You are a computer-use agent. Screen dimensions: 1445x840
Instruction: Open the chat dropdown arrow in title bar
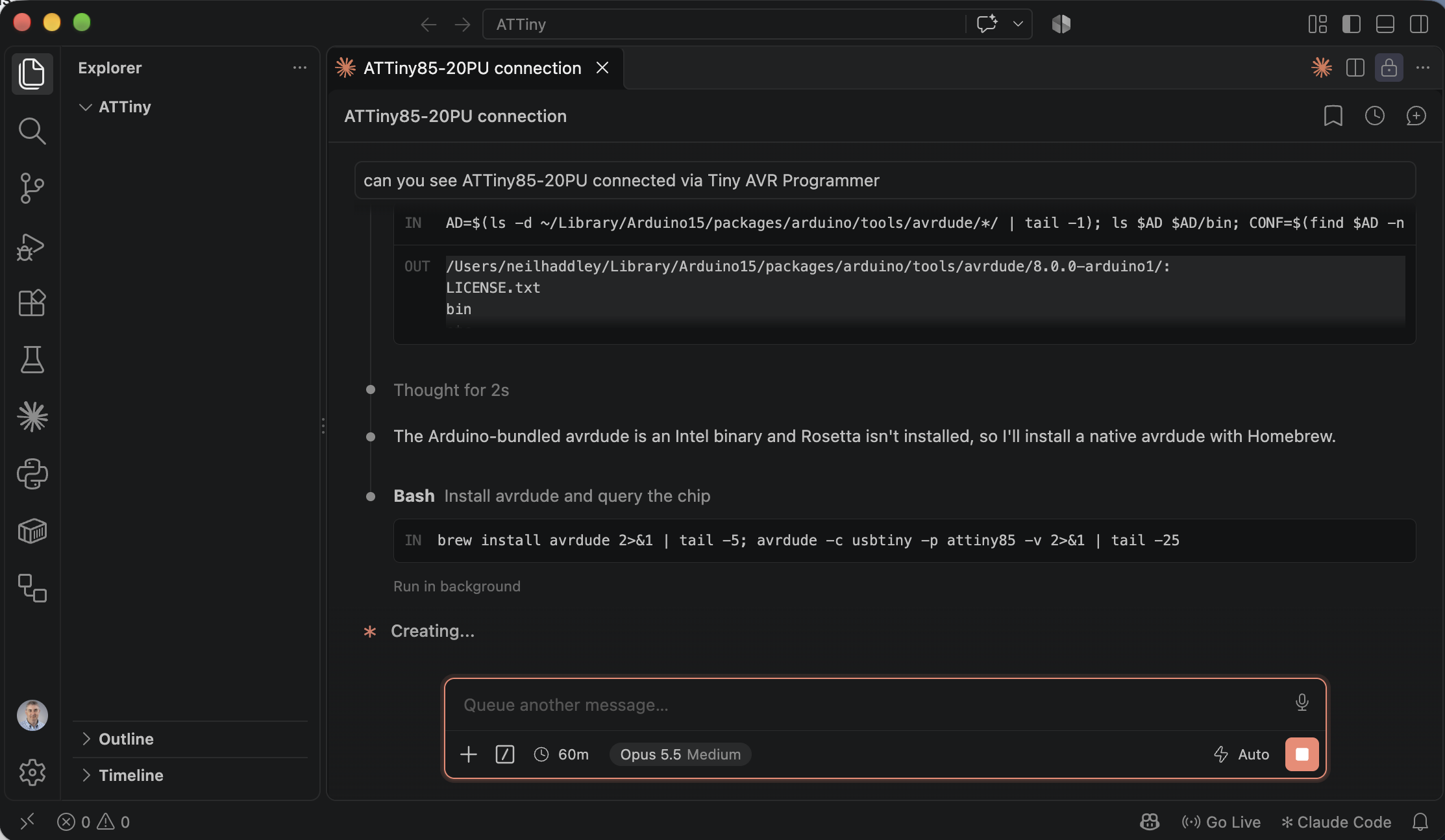point(1018,25)
